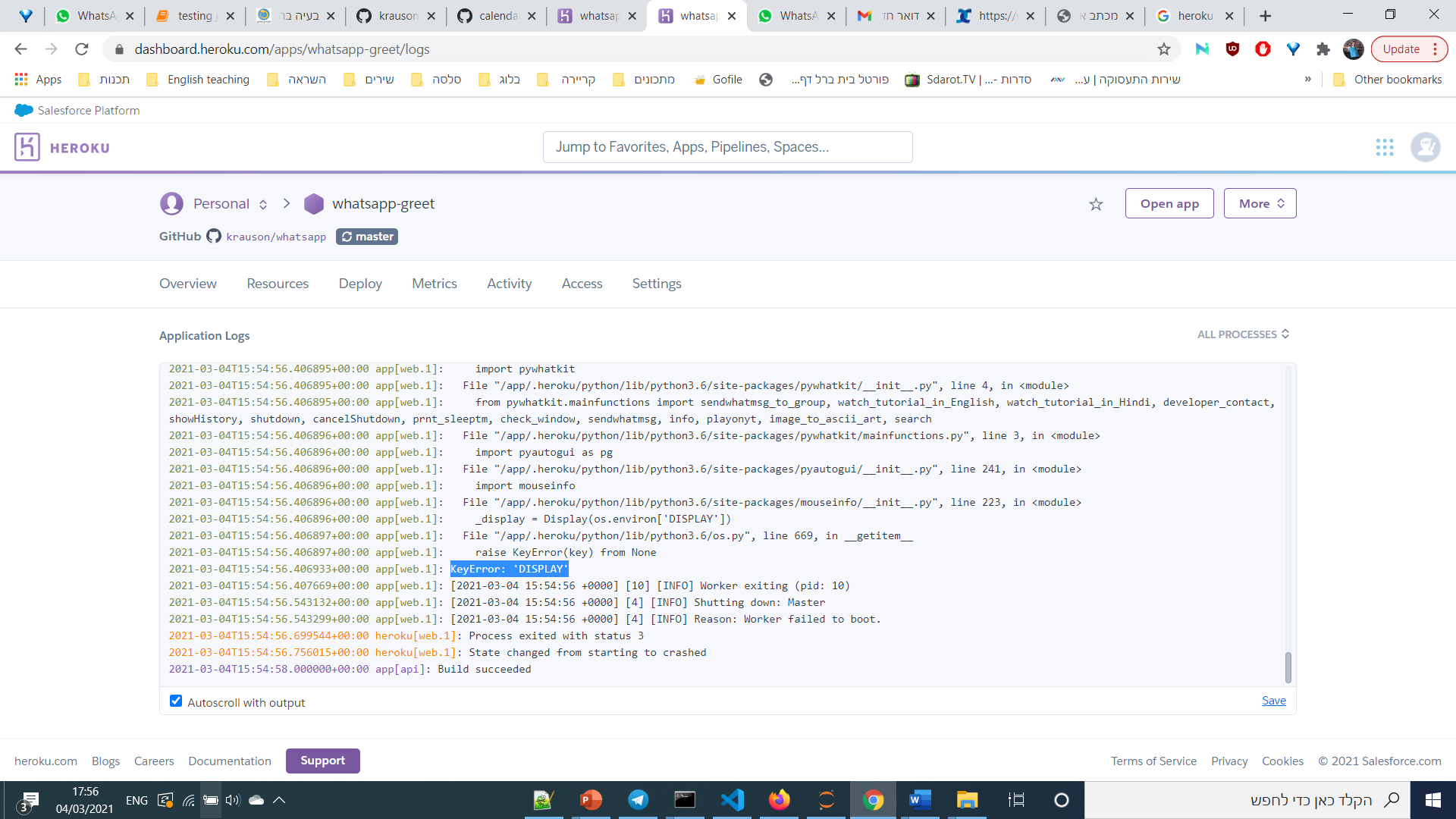Open the English teaching bookmark folder

pyautogui.click(x=198, y=80)
